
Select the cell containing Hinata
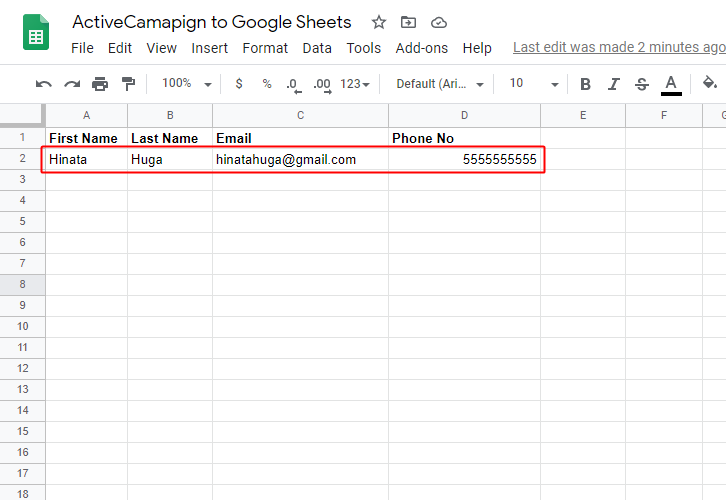87,159
